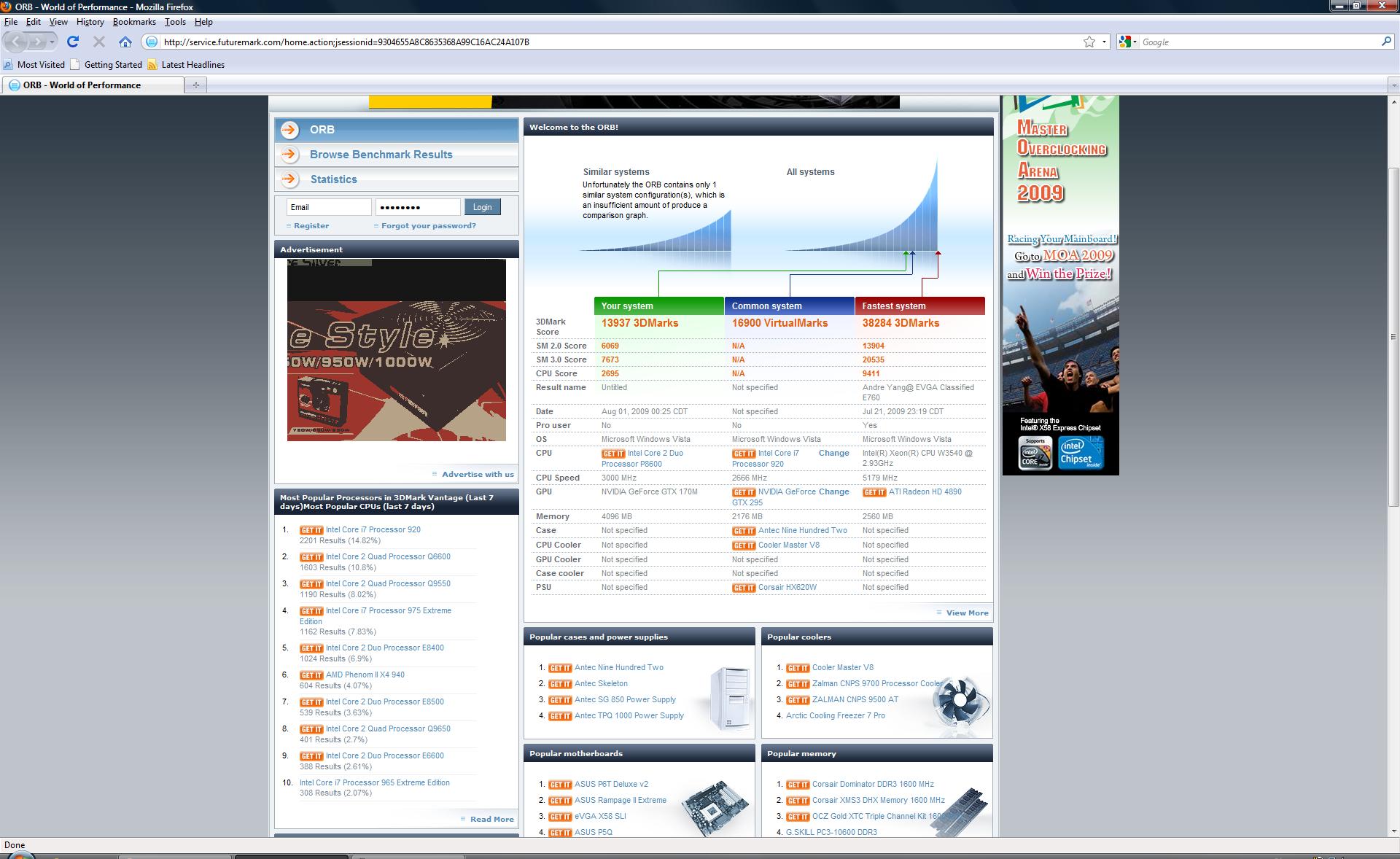Click GET IT badge for Core i7 920

tap(311, 530)
